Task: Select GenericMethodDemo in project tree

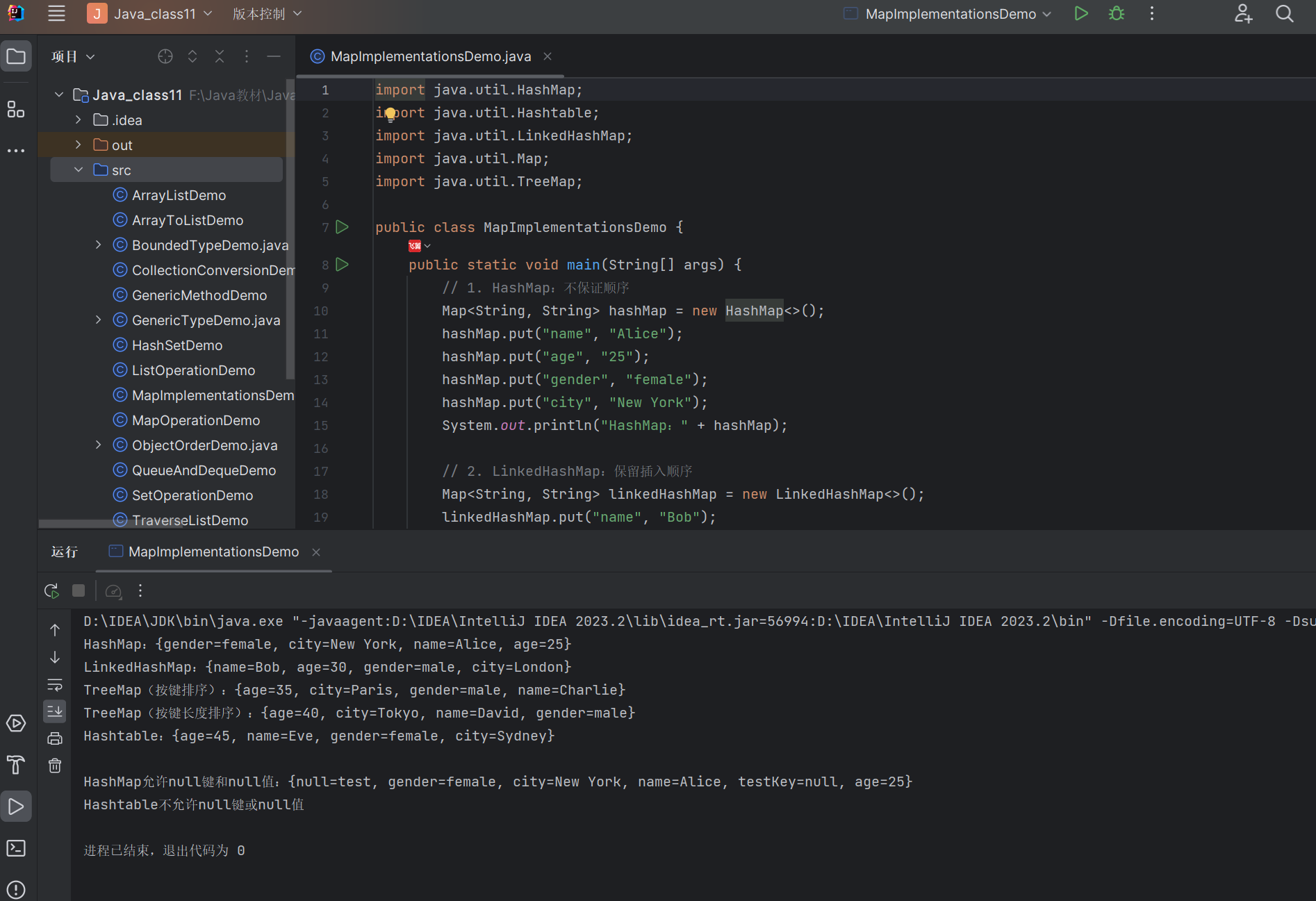Action: pos(199,295)
